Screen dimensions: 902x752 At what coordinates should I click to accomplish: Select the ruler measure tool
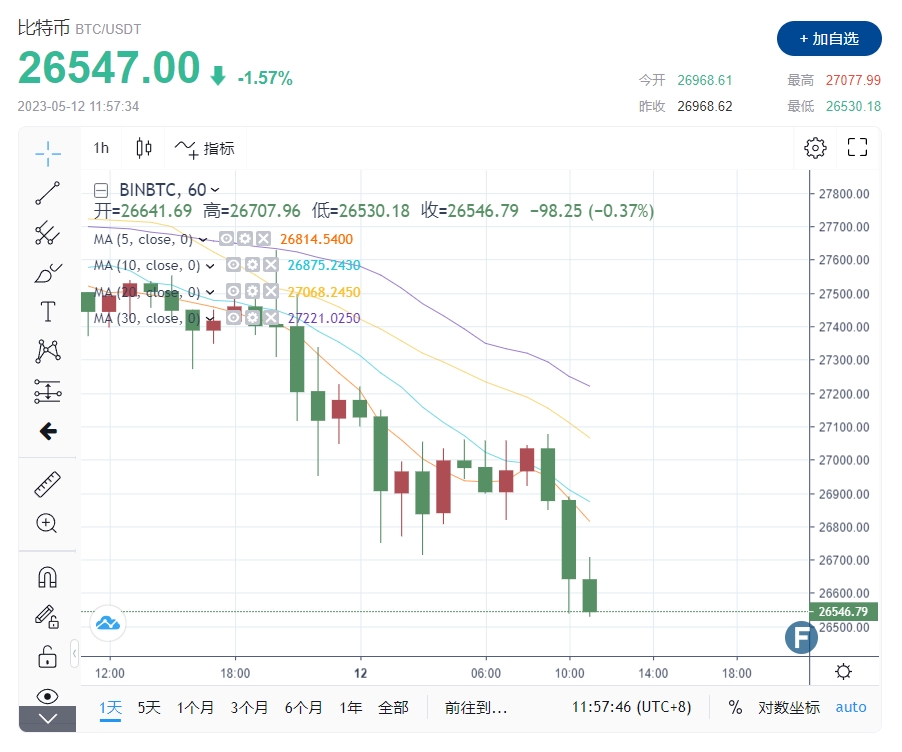click(47, 485)
